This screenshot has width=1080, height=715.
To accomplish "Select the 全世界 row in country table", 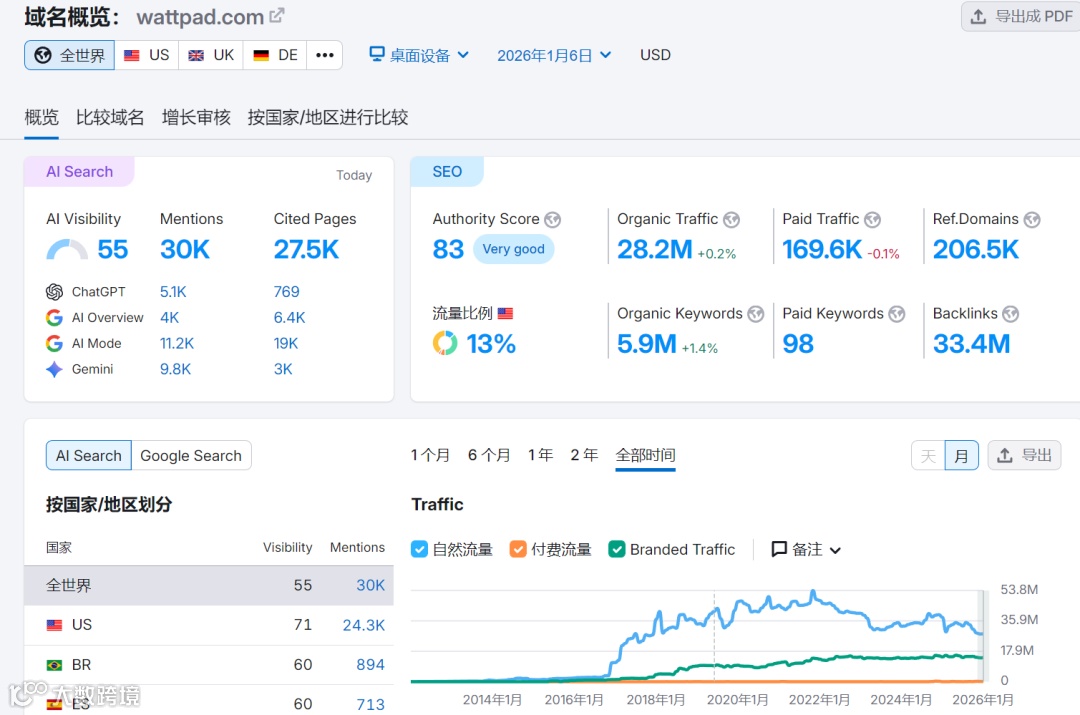I will click(209, 586).
